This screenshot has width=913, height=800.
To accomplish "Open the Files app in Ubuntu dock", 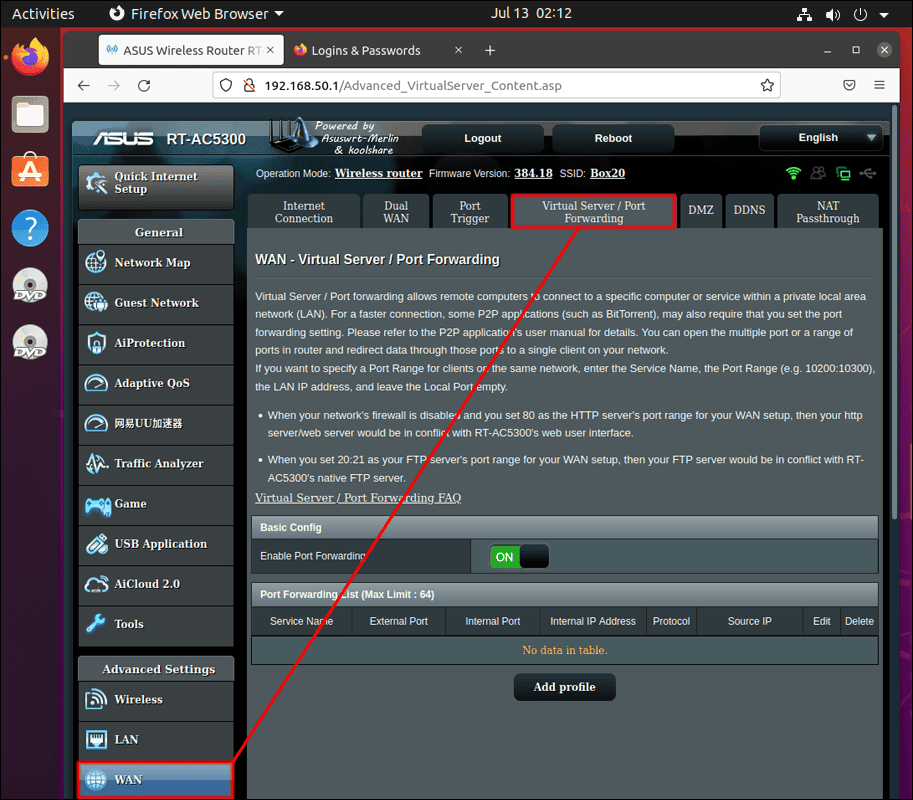I will [x=30, y=114].
